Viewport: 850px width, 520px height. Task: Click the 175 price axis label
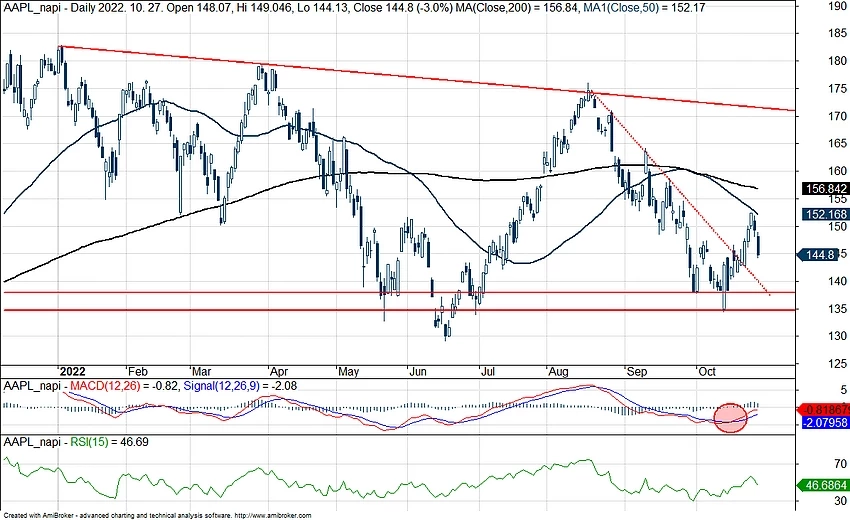point(838,88)
